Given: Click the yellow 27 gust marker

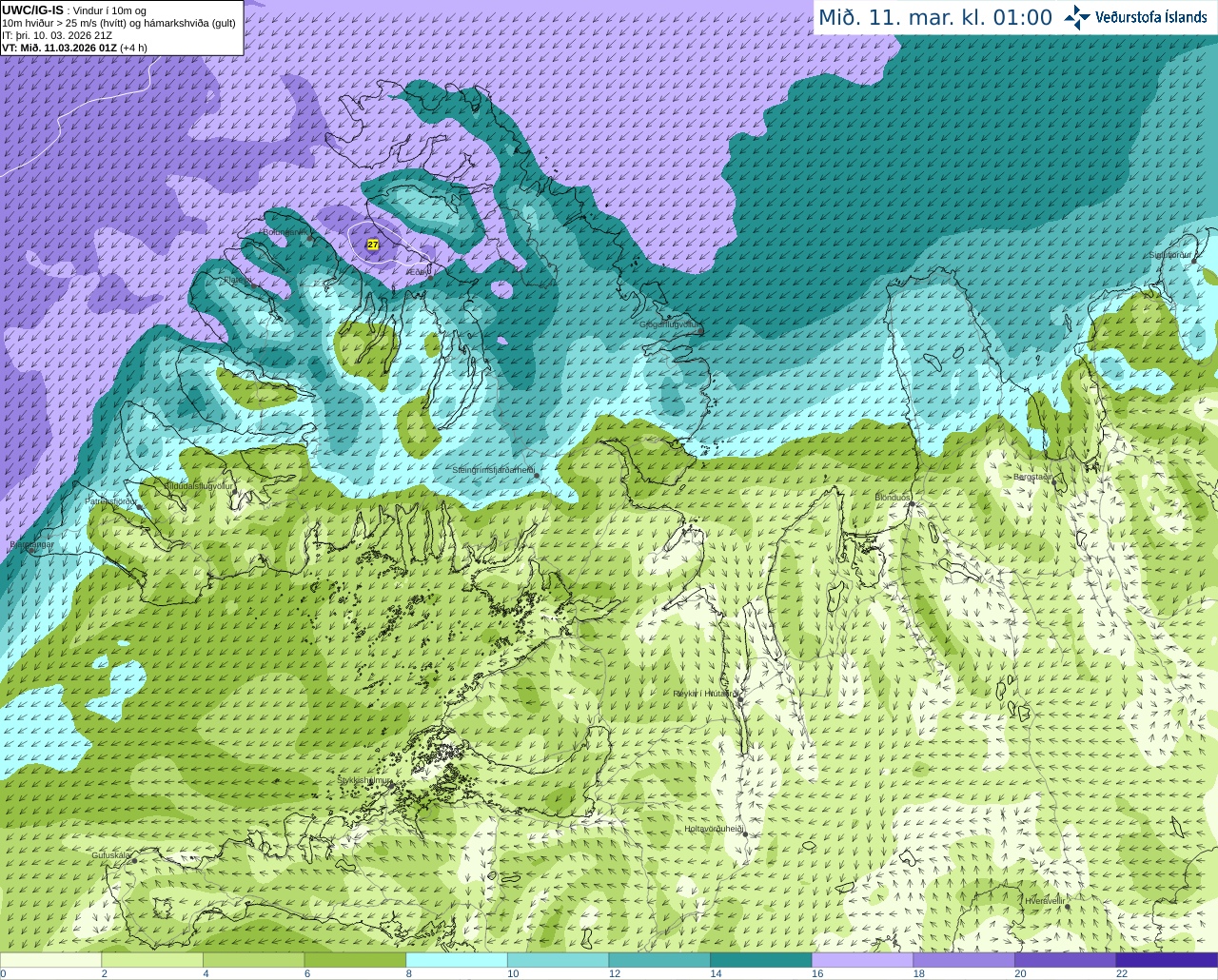Looking at the screenshot, I should tap(373, 245).
